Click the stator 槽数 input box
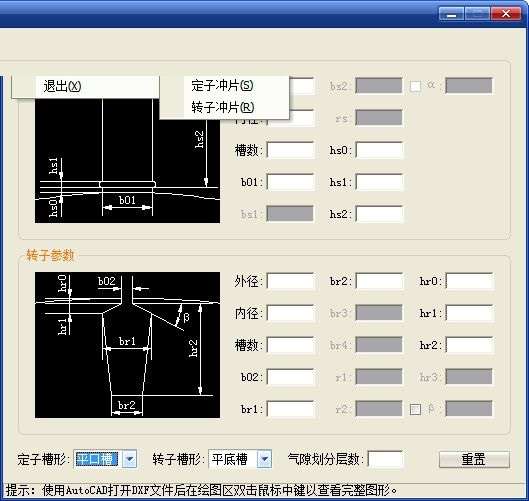This screenshot has width=529, height=501. point(290,150)
